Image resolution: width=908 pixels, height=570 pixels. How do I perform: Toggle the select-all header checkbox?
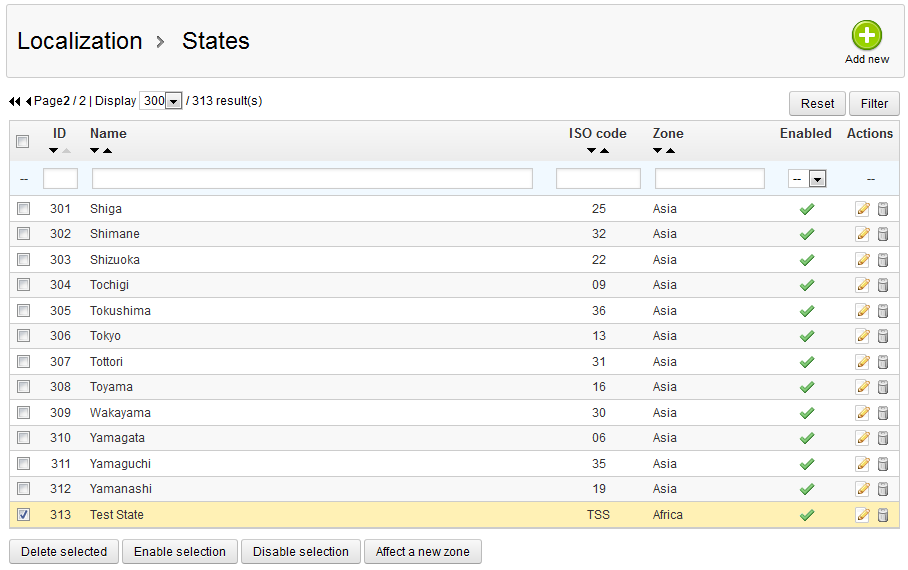23,141
